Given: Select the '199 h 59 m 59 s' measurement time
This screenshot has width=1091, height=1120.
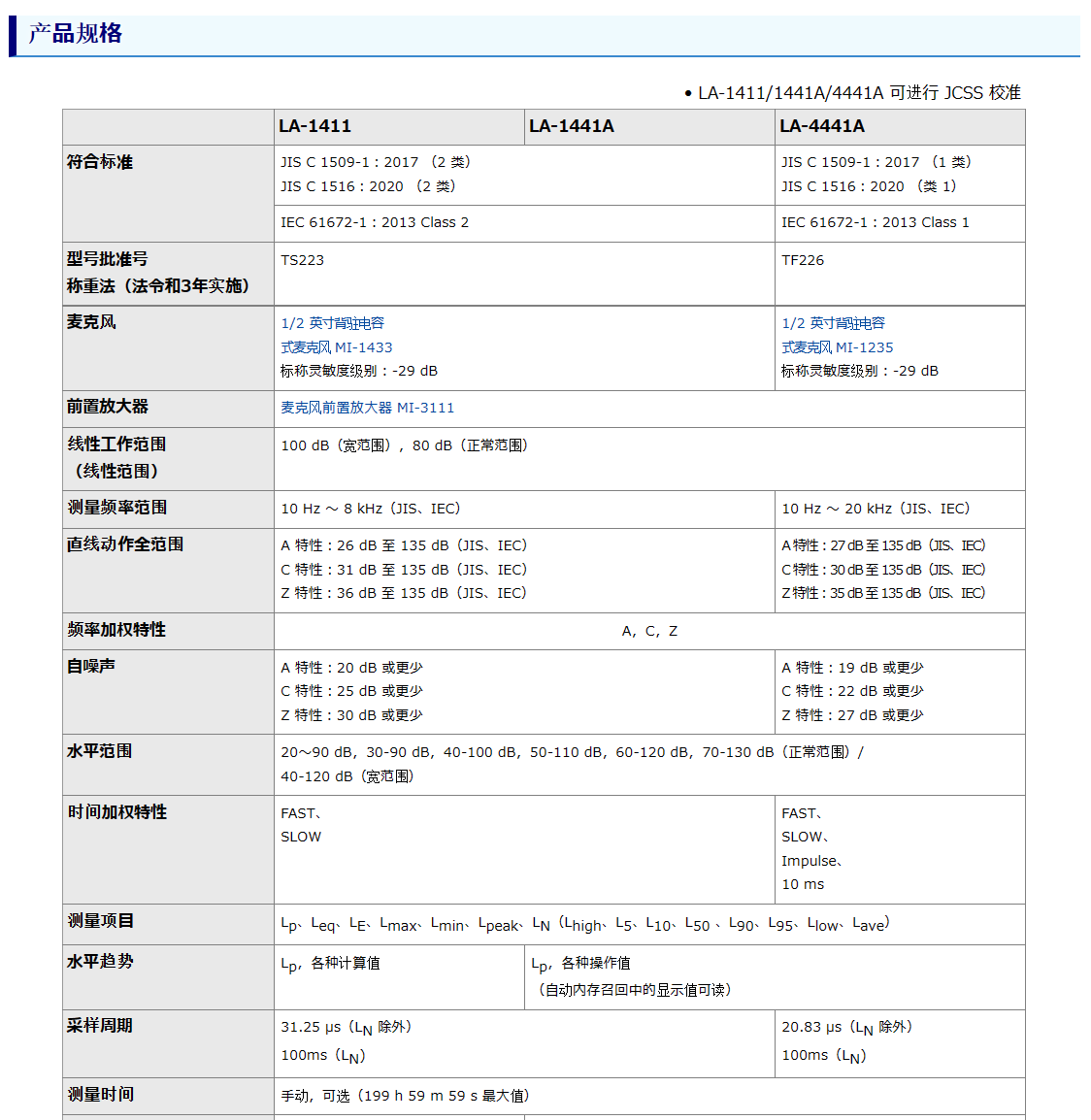Looking at the screenshot, I should point(421,1096).
